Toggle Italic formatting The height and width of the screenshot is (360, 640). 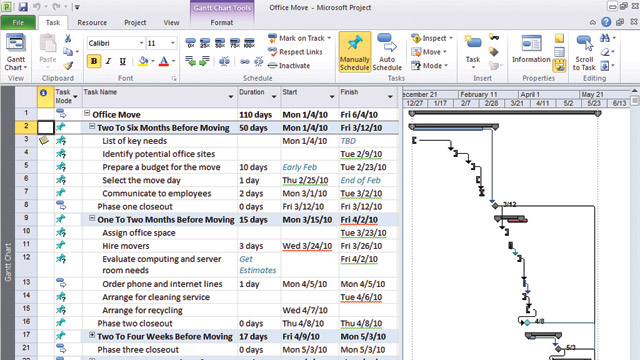[108, 61]
